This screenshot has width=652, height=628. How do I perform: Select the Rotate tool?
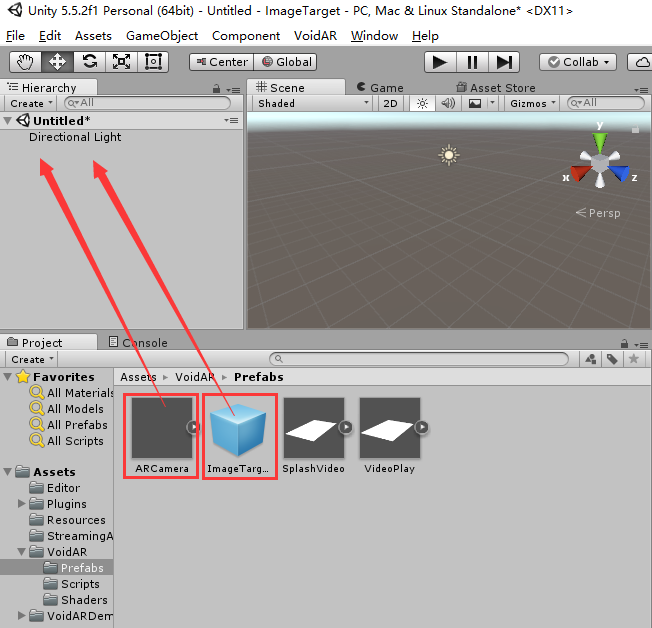click(x=89, y=62)
